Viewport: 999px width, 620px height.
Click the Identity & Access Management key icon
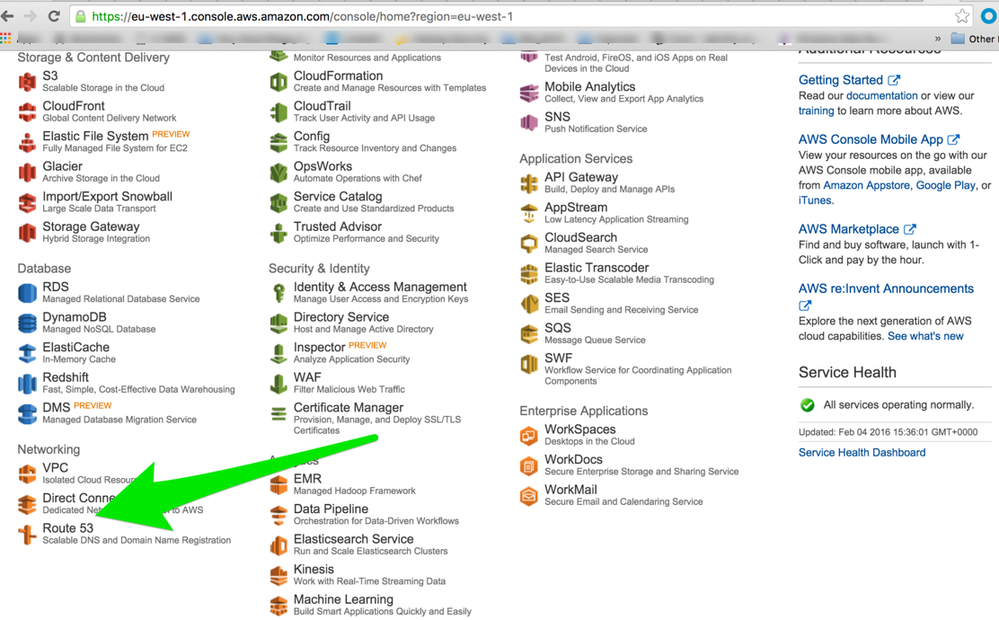(278, 292)
